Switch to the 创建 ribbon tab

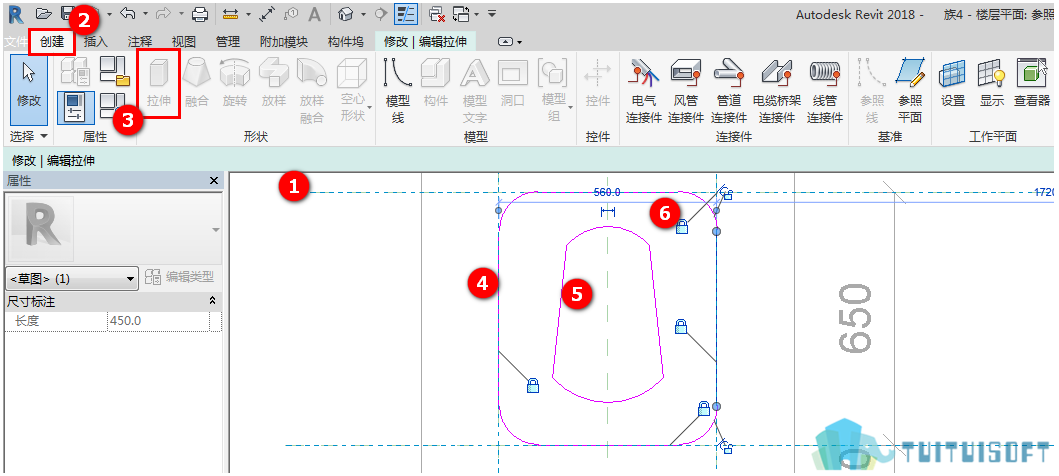point(52,42)
